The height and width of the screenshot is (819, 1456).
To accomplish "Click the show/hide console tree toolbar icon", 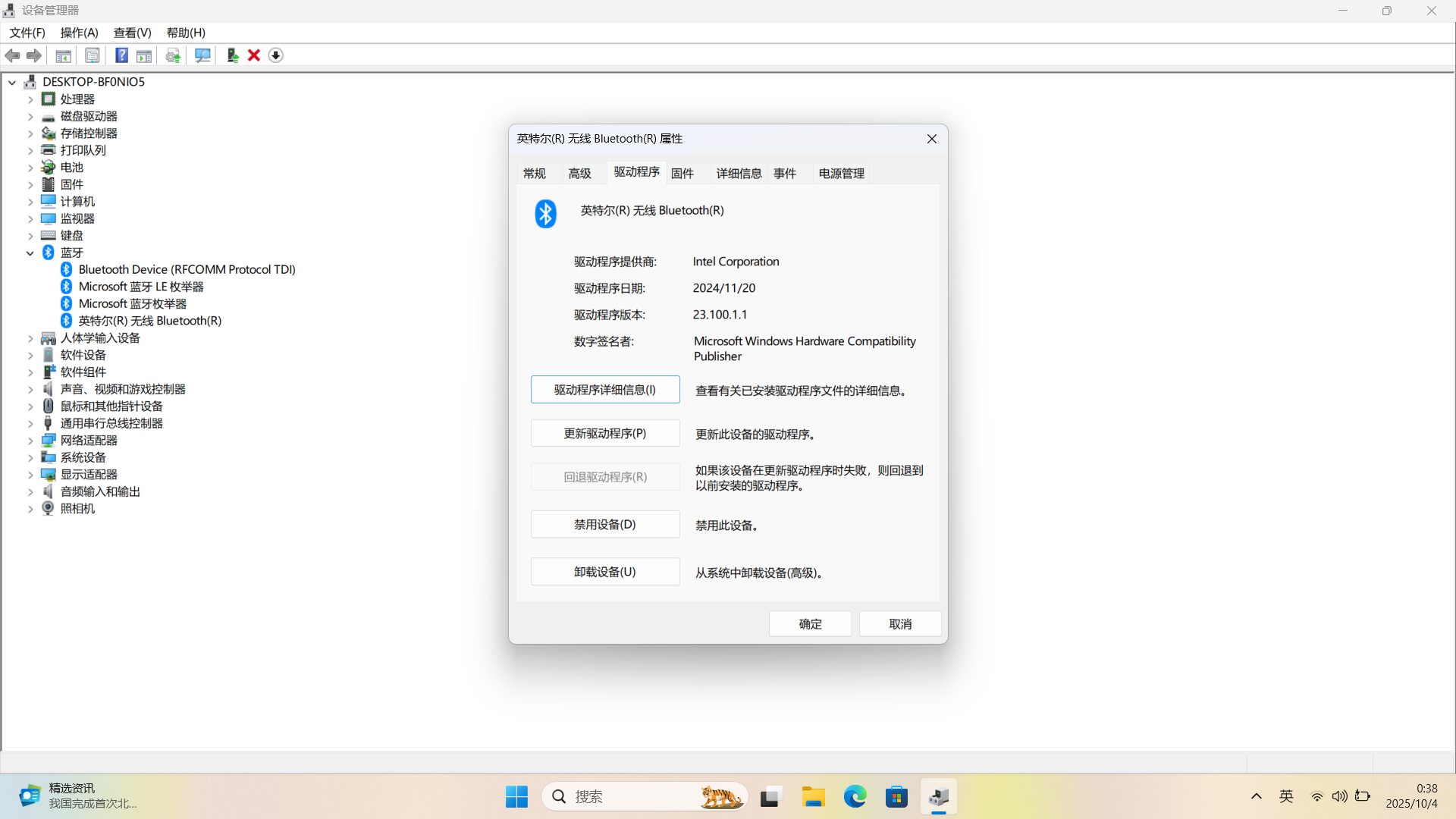I will click(64, 55).
